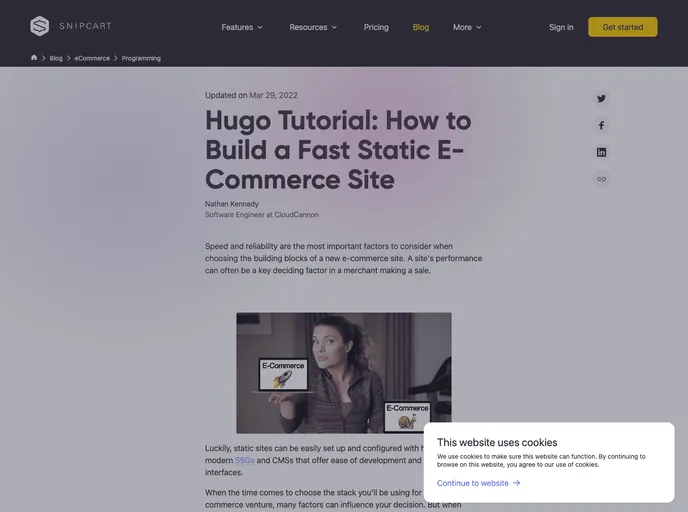Go to the Blog section in the navigation
The width and height of the screenshot is (688, 512).
click(420, 27)
